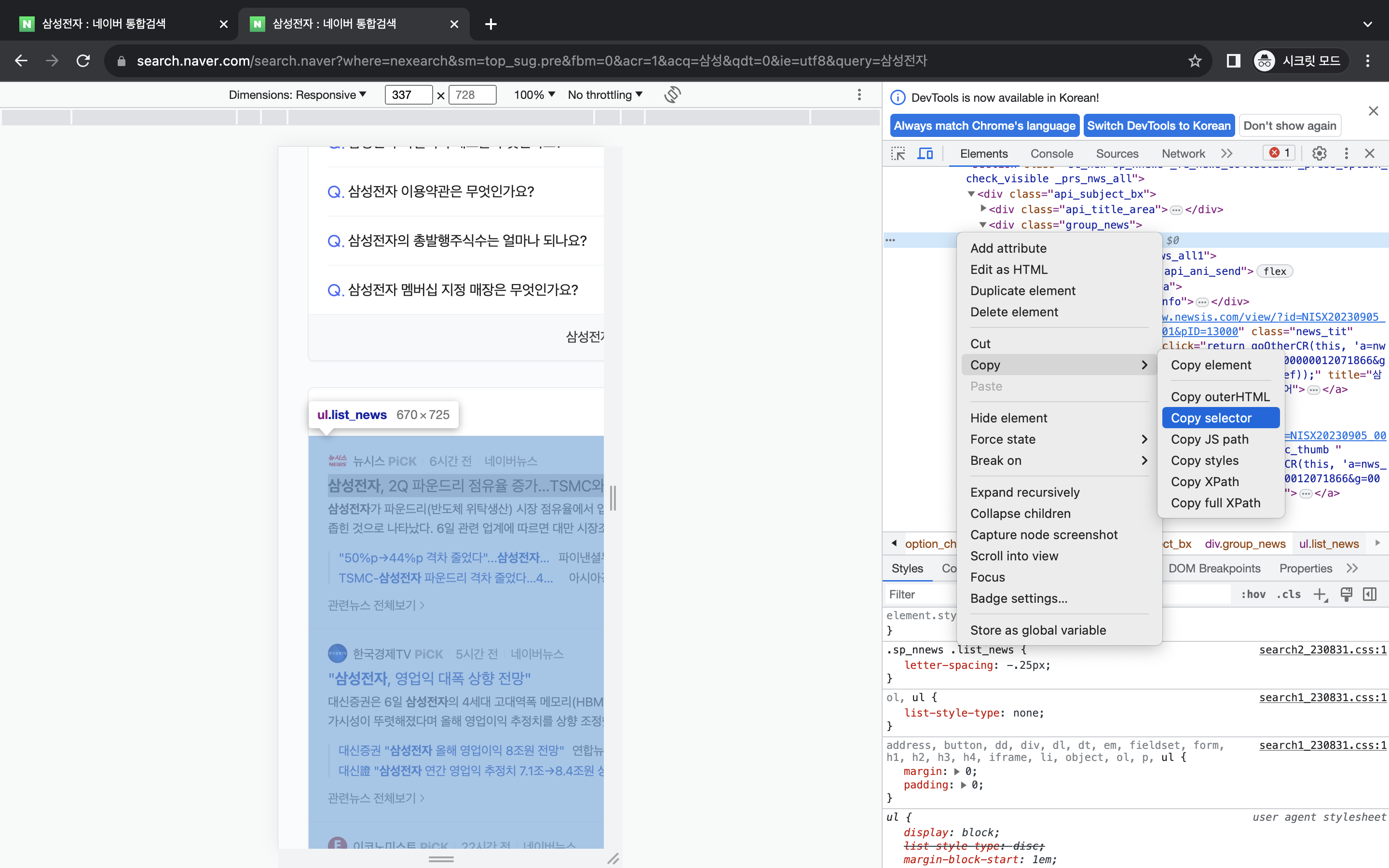Open the DOM Breakpoints tab
Viewport: 1389px width, 868px height.
click(x=1214, y=569)
